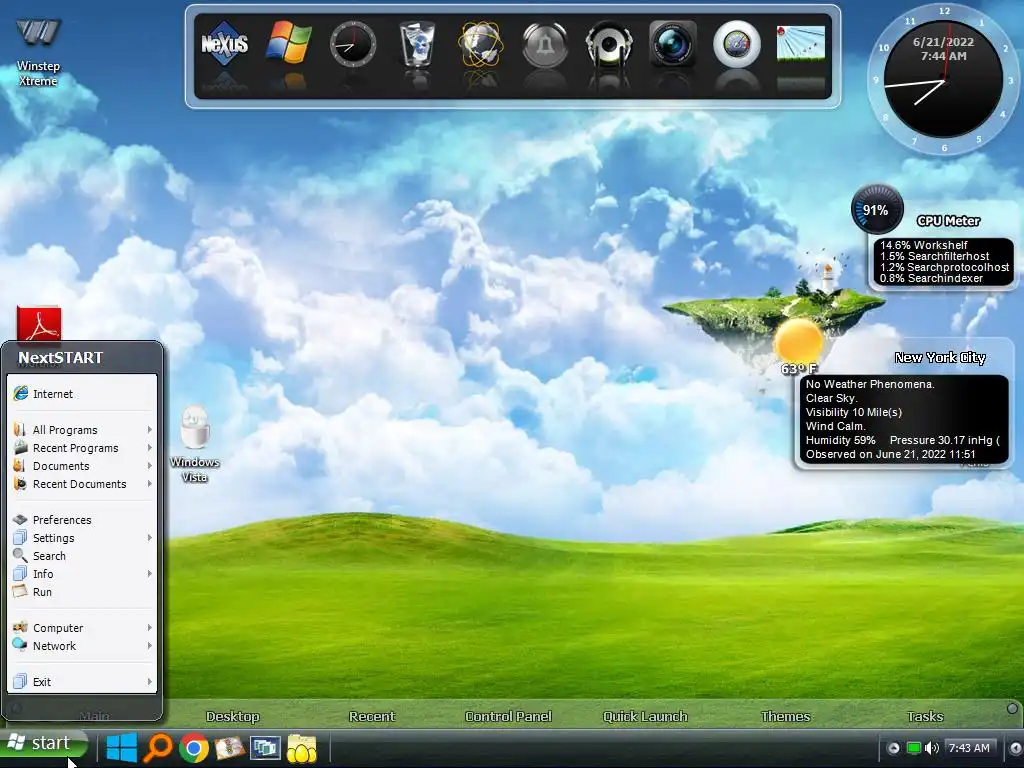Expand the Recent Programs submenu
Viewport: 1024px width, 768px height.
82,448
